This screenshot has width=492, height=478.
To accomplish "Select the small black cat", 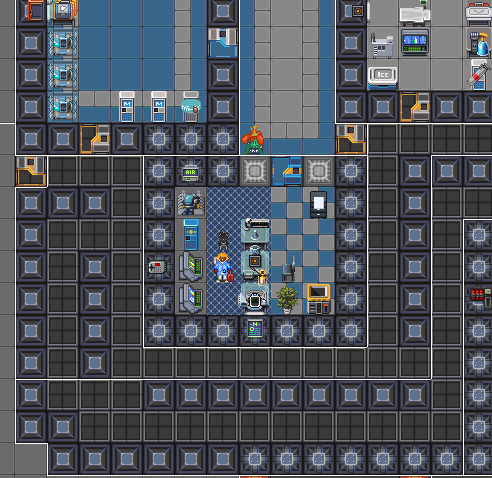I will click(223, 240).
